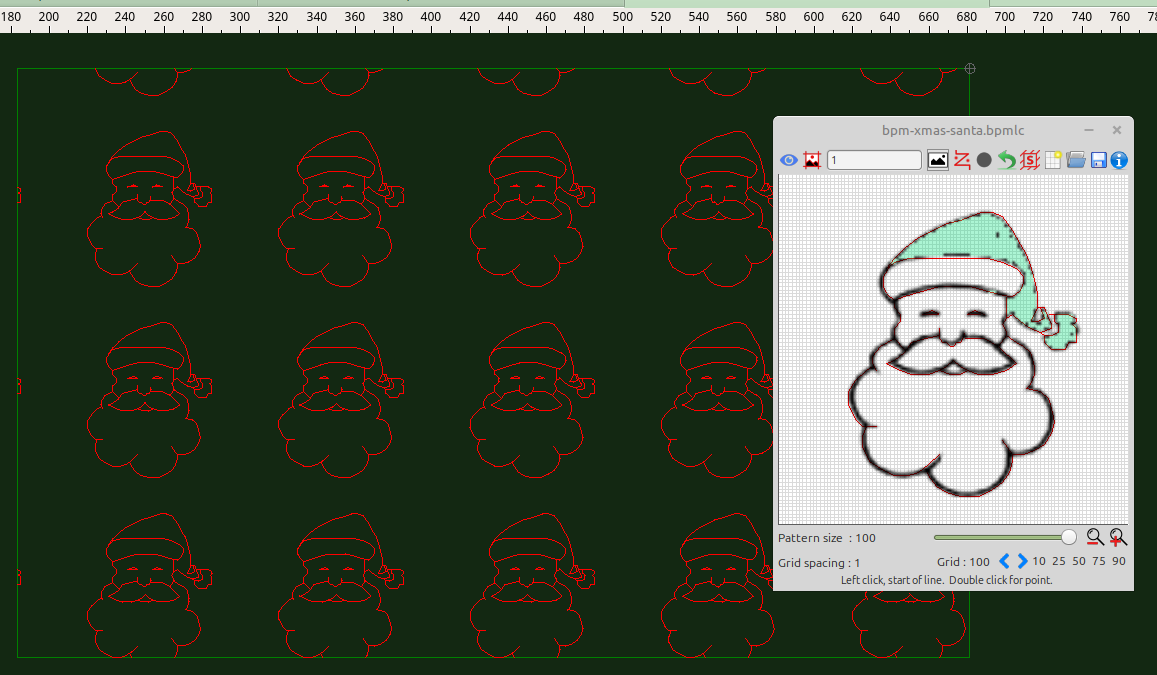The width and height of the screenshot is (1157, 675).
Task: Zoom in with the plus magnifier
Action: click(1118, 538)
